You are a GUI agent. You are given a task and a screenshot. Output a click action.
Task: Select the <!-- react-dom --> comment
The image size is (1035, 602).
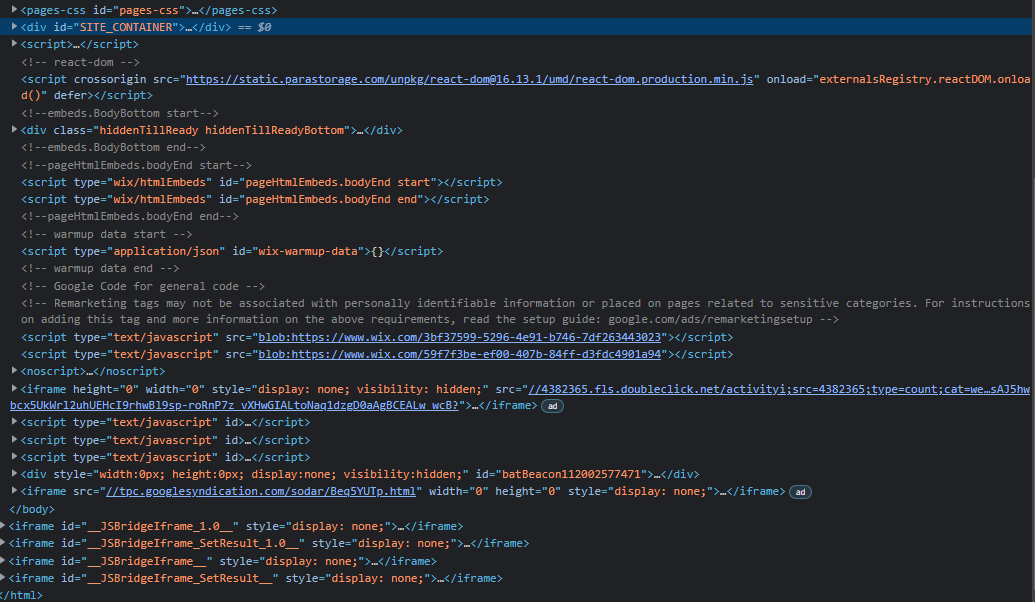(80, 62)
